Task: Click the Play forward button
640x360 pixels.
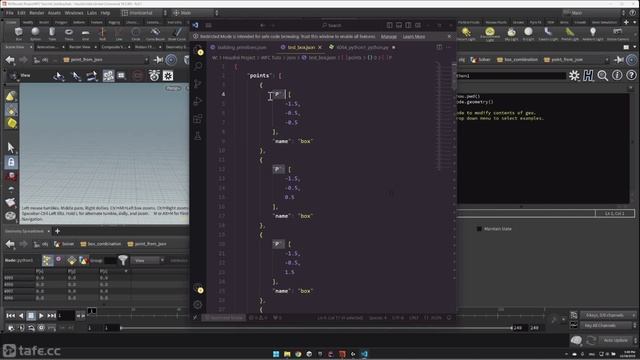Action: point(41,316)
